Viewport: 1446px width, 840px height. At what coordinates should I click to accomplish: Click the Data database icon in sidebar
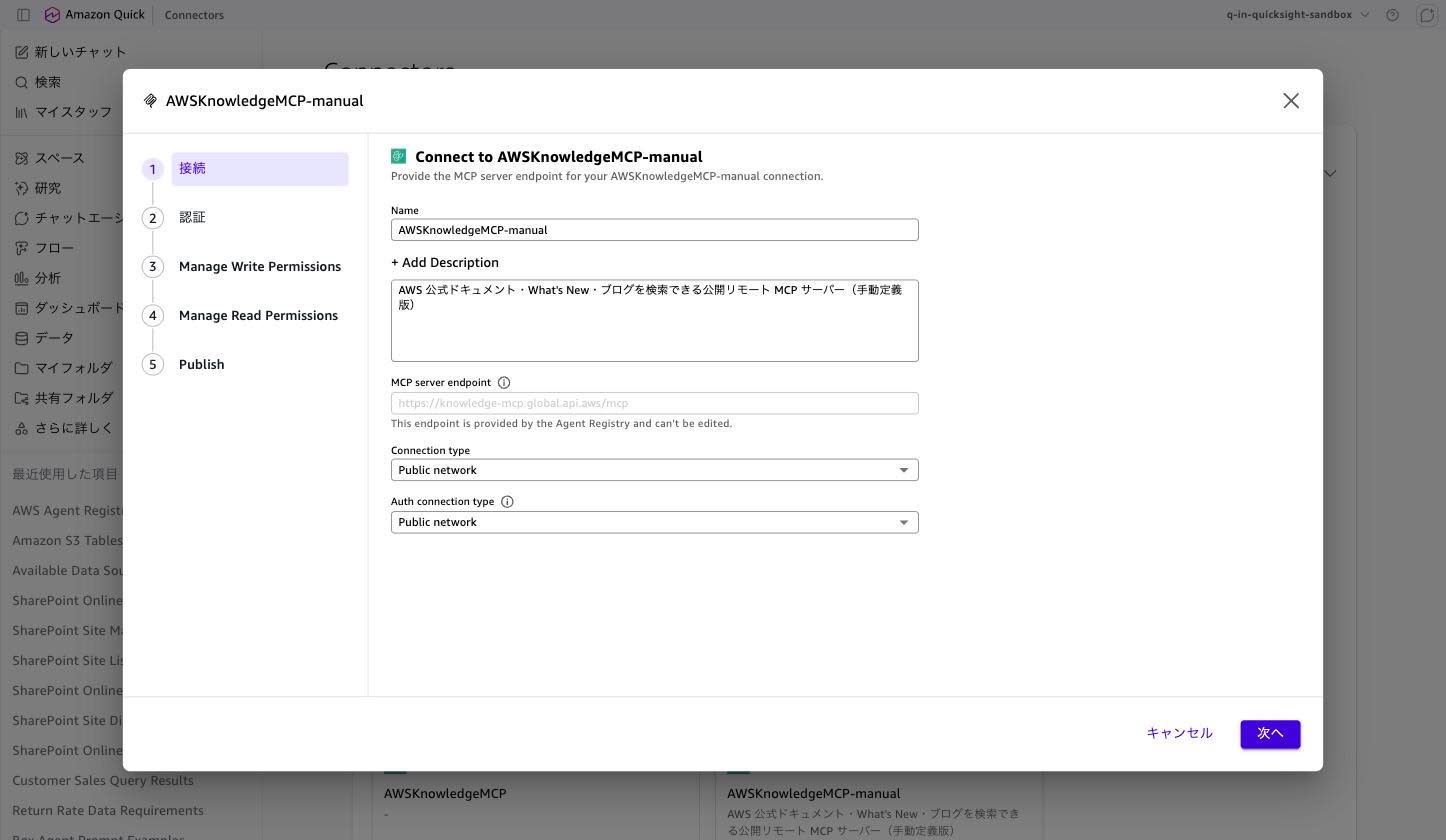tap(22, 338)
